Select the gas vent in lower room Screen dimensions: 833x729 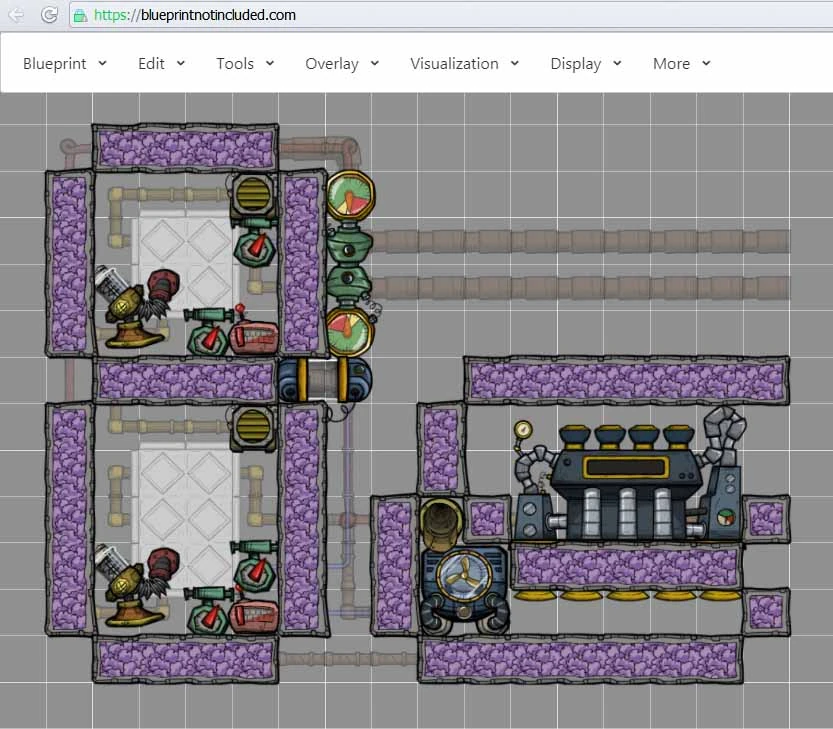pyautogui.click(x=253, y=429)
